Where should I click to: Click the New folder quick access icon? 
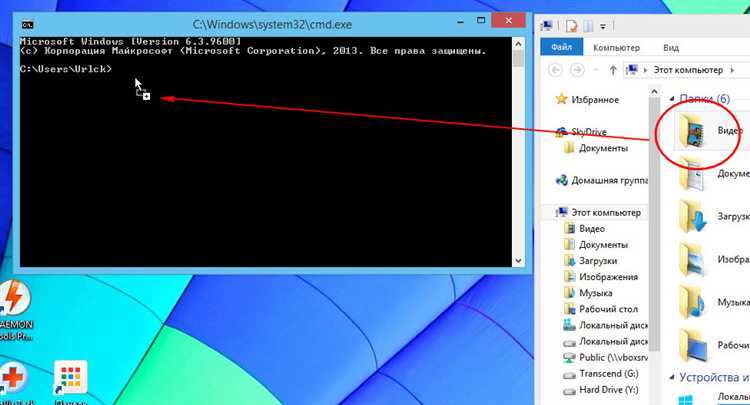pyautogui.click(x=588, y=26)
